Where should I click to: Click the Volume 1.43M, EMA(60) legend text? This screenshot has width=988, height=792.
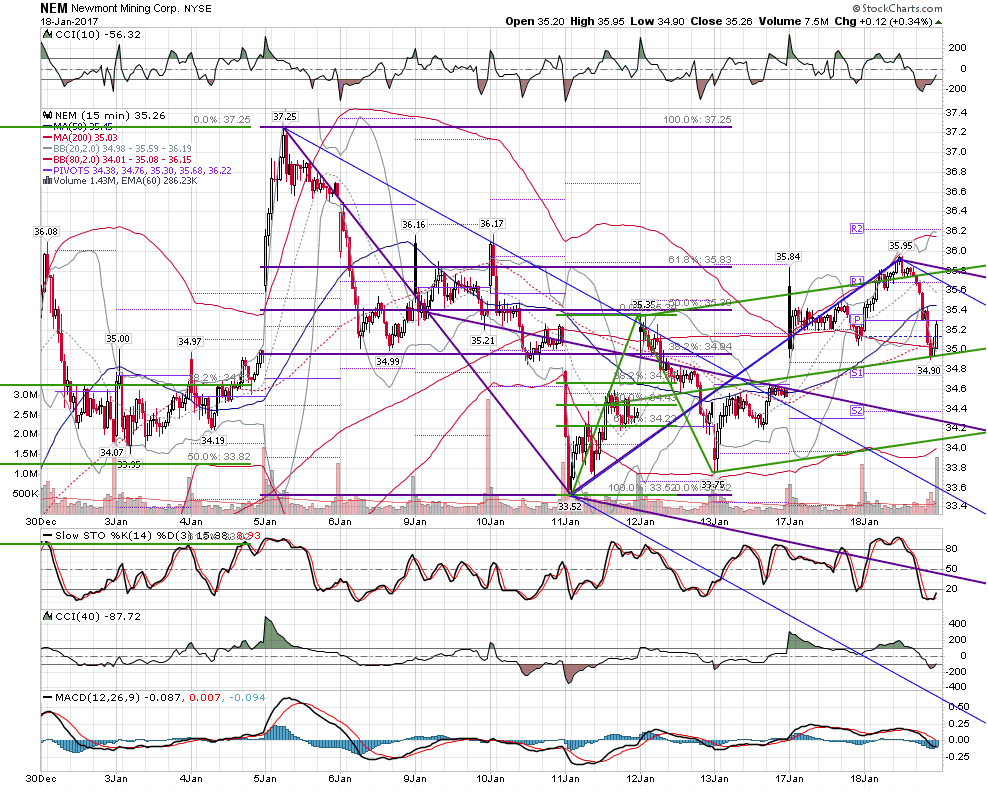(125, 181)
